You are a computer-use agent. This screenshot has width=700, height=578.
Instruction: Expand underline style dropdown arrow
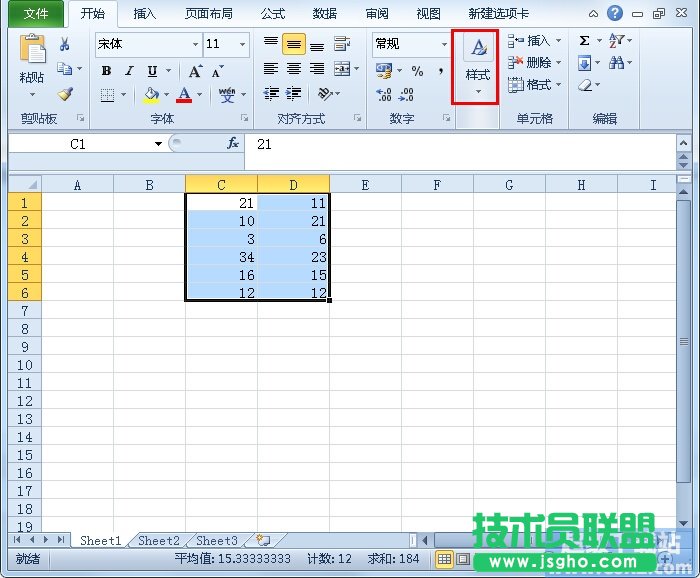(168, 71)
